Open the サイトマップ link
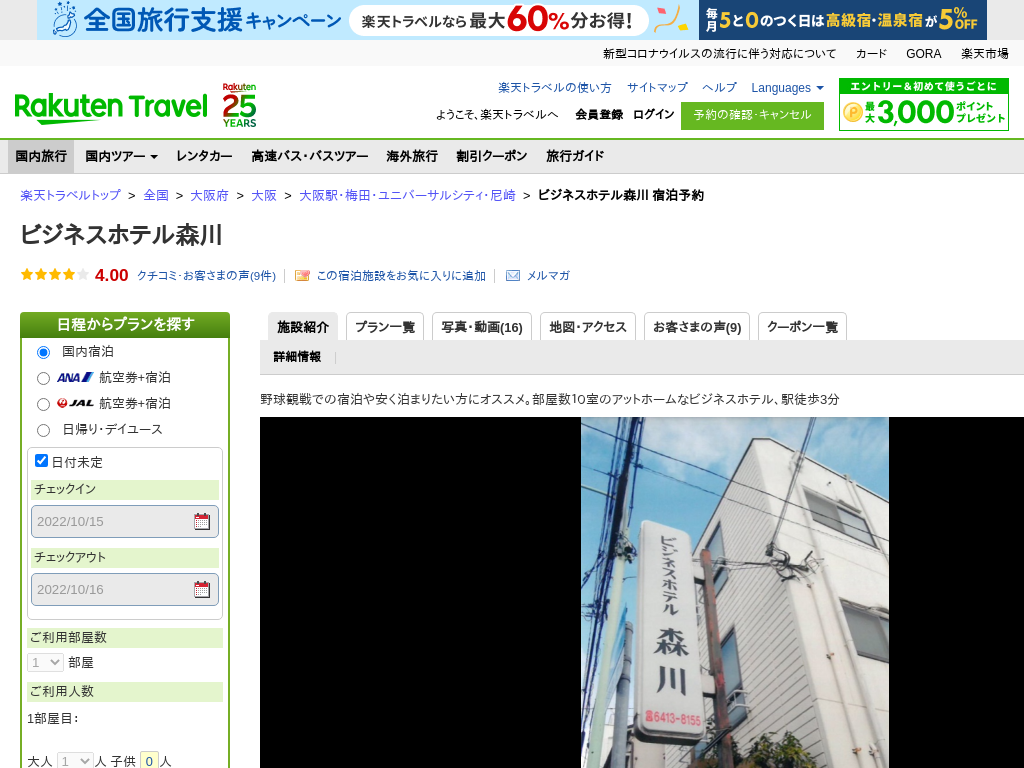Viewport: 1024px width, 768px height. [657, 88]
